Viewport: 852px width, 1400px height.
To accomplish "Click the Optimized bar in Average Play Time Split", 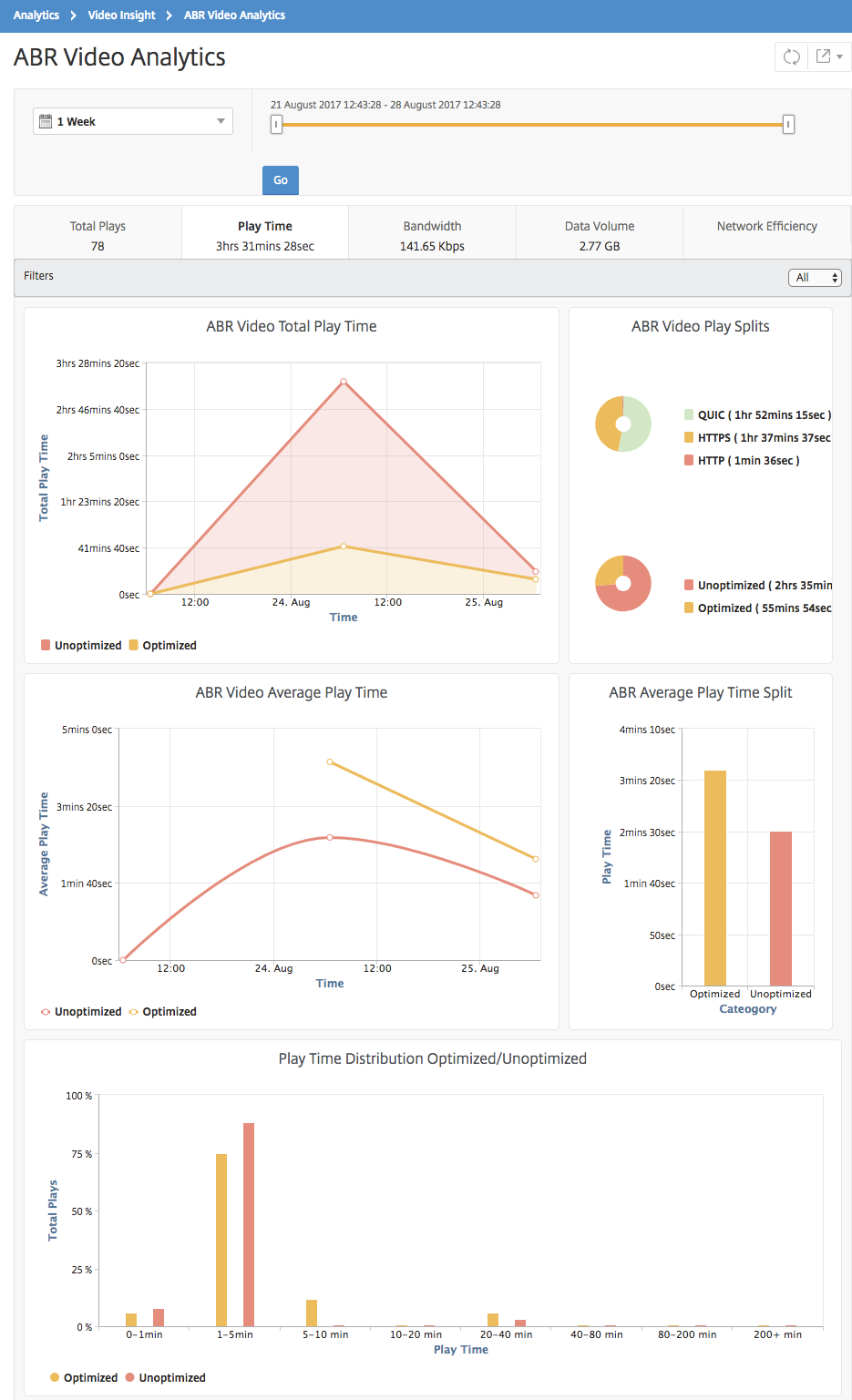I will pyautogui.click(x=715, y=878).
